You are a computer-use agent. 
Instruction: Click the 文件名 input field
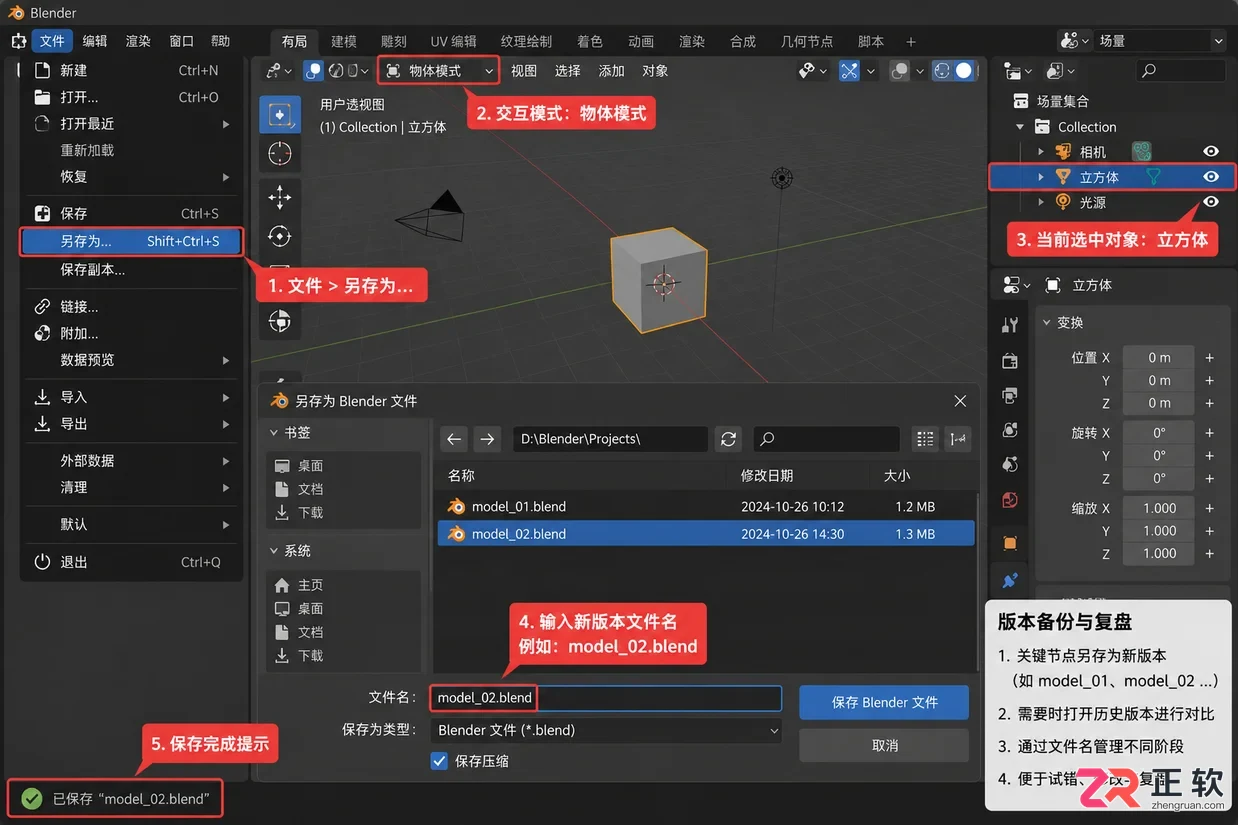[x=606, y=697]
